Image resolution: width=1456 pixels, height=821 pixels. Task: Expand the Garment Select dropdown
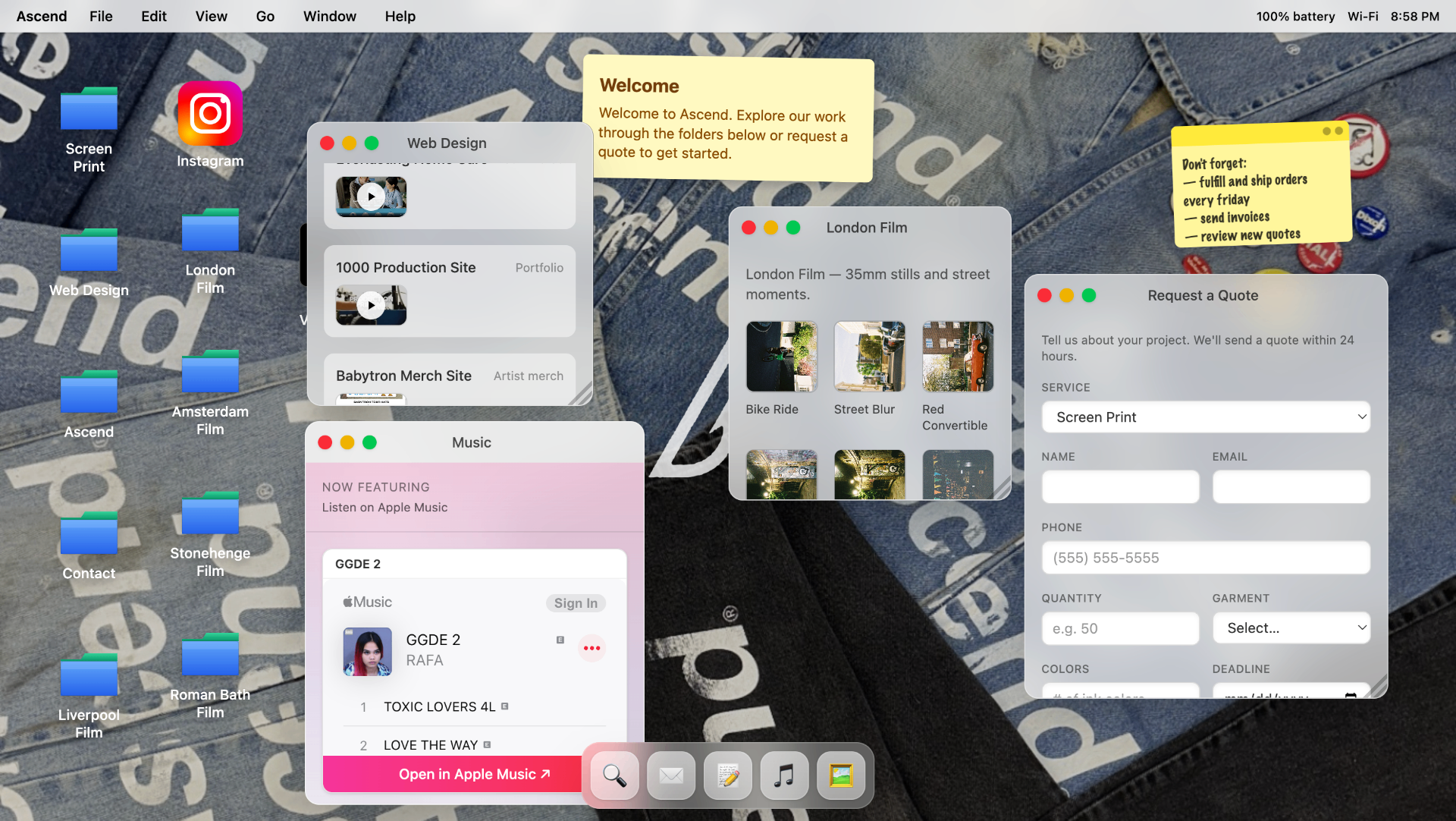[1291, 628]
